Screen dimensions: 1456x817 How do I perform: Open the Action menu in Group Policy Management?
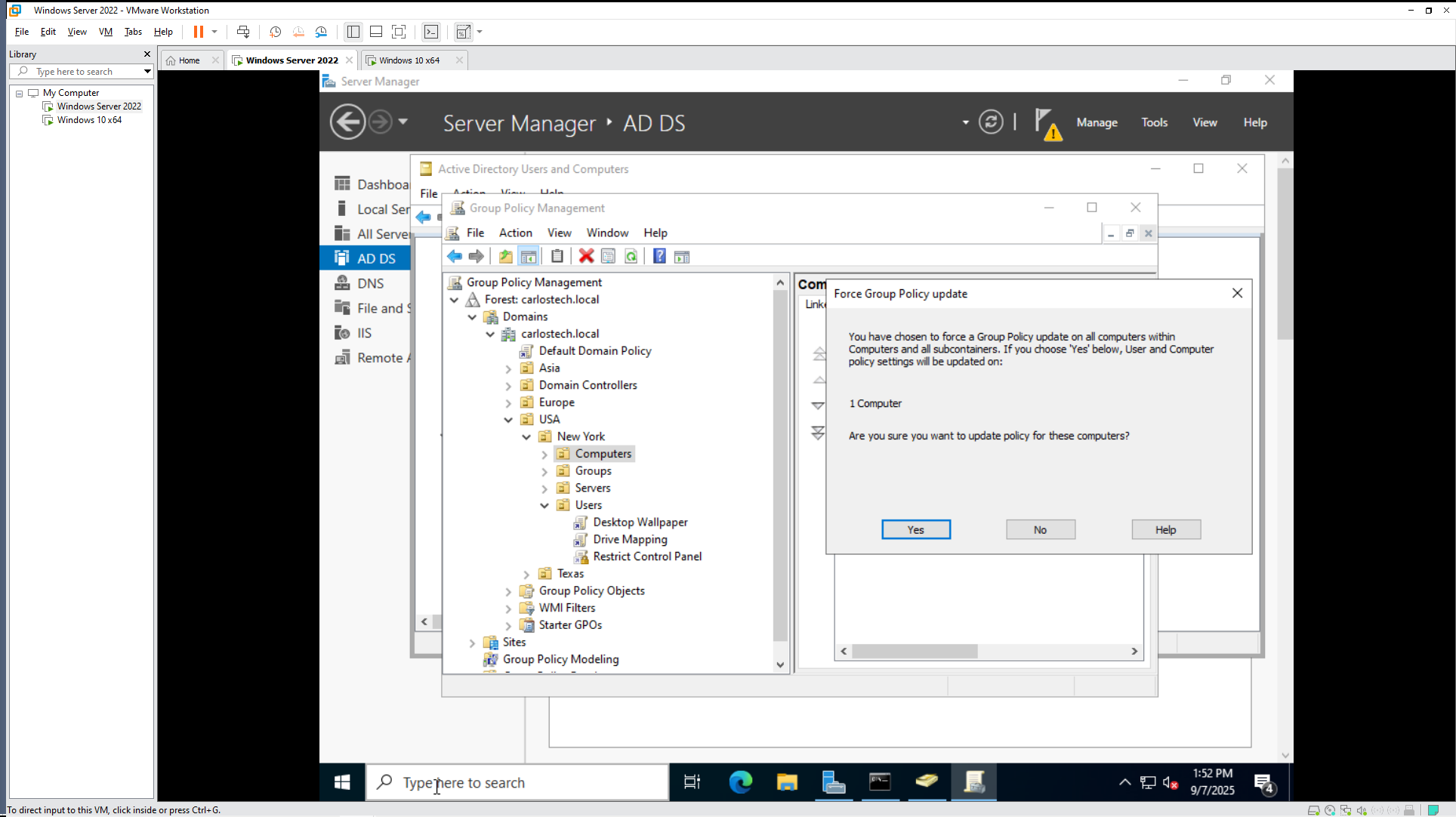pos(515,233)
